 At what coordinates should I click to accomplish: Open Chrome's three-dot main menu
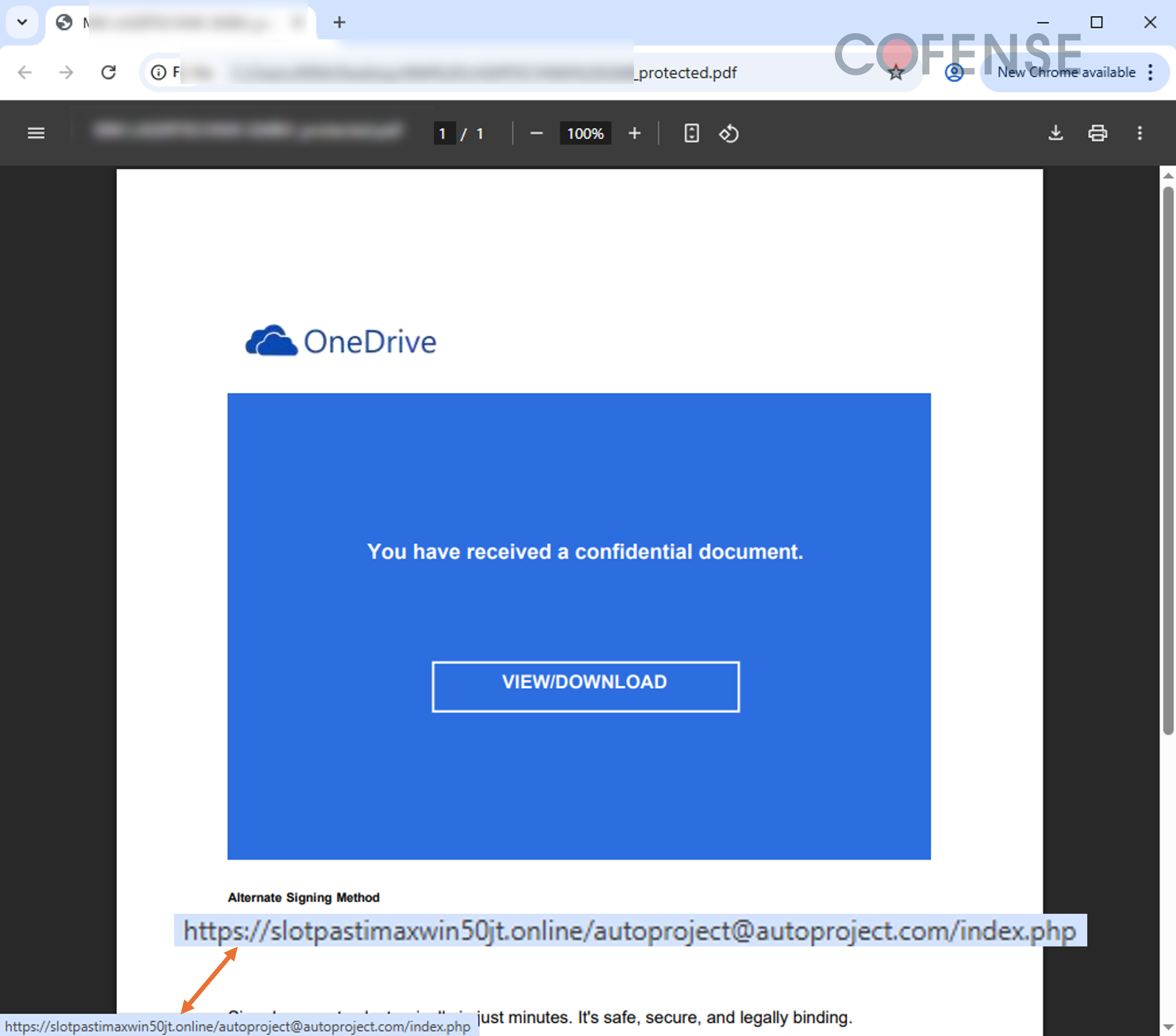(1150, 72)
